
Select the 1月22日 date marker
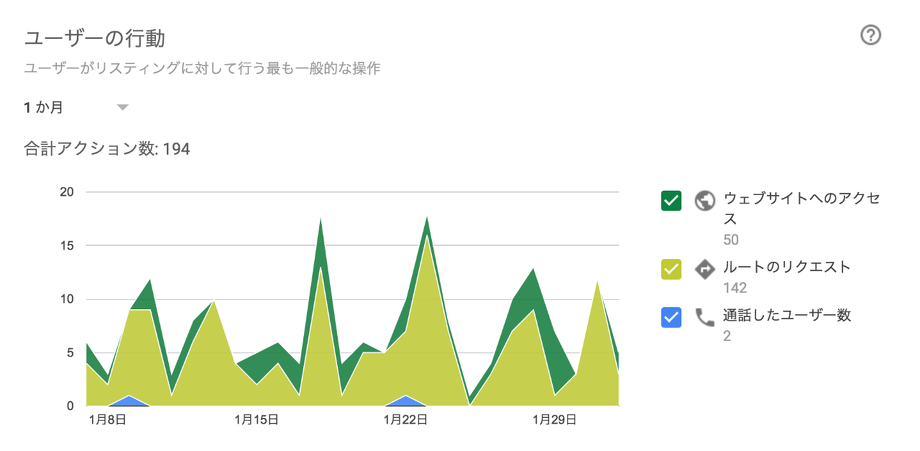pos(406,421)
